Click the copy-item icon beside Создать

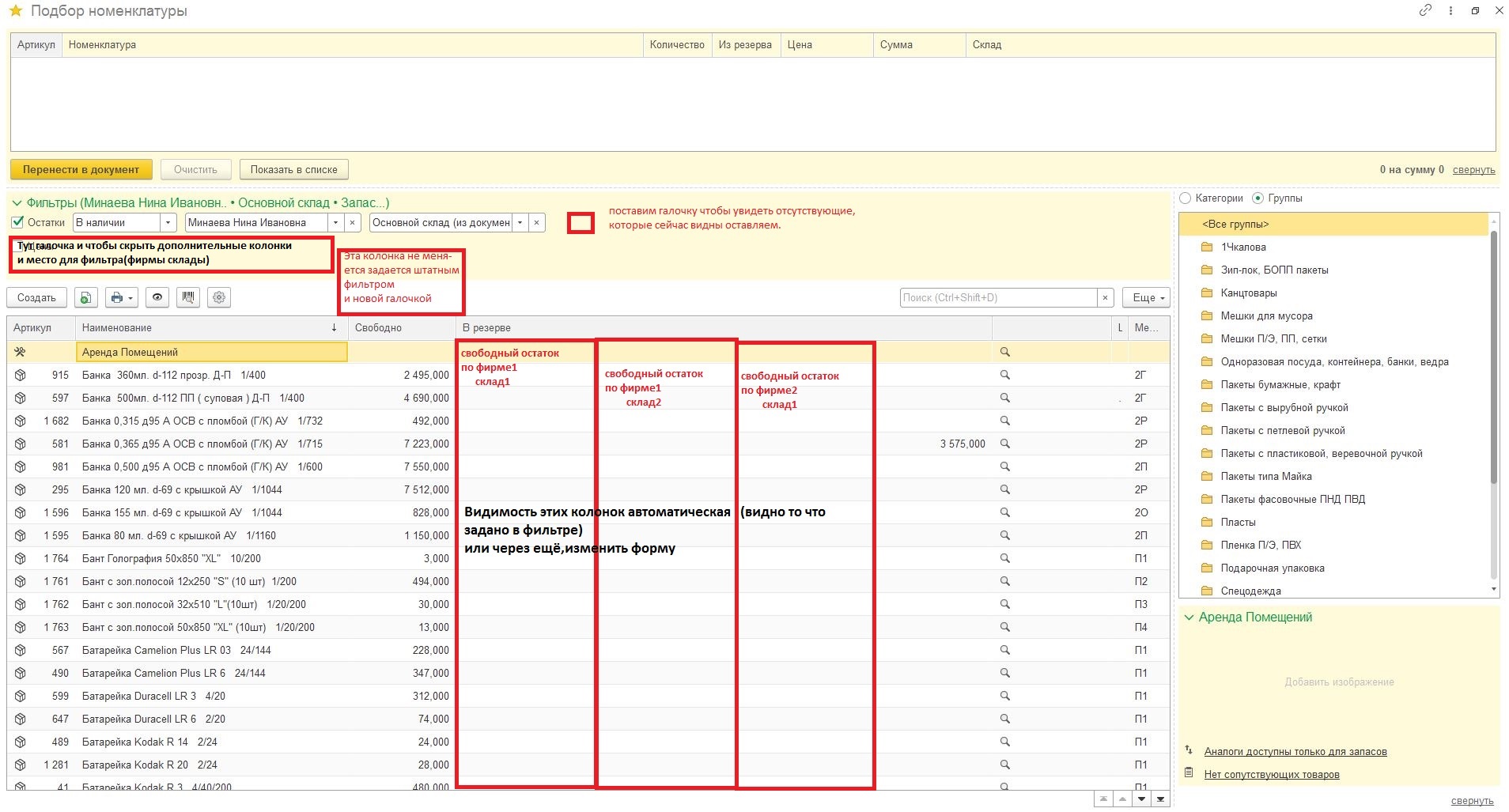(85, 297)
